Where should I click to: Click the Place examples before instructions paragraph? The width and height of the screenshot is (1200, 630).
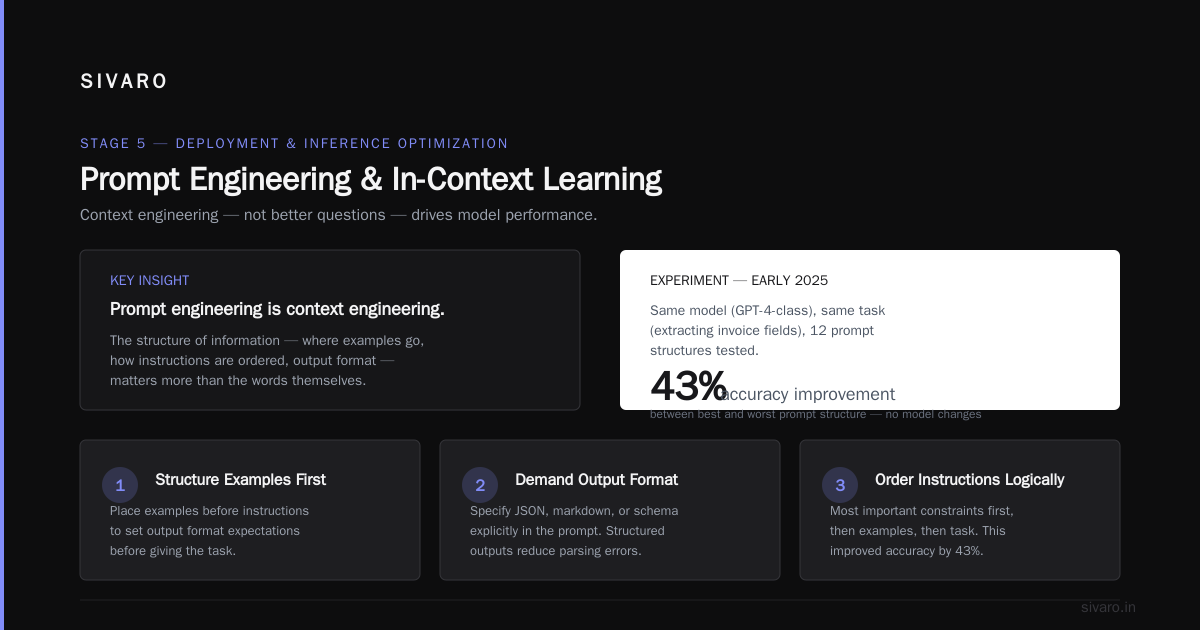pos(209,531)
